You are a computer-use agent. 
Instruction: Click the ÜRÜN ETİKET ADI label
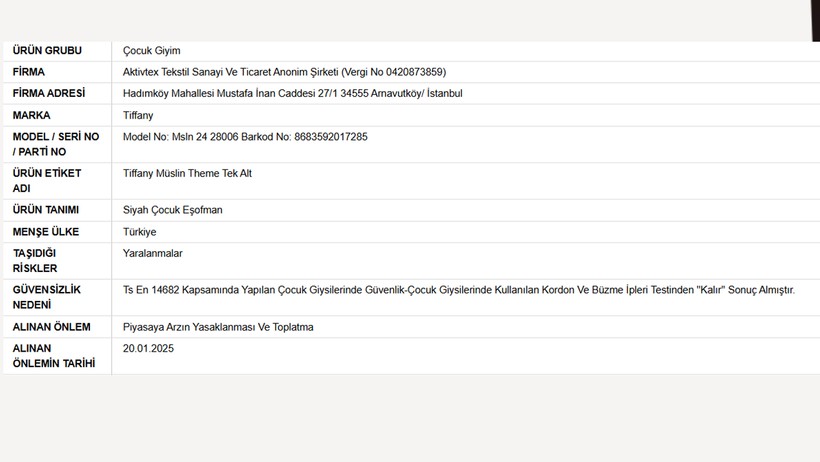pyautogui.click(x=47, y=181)
